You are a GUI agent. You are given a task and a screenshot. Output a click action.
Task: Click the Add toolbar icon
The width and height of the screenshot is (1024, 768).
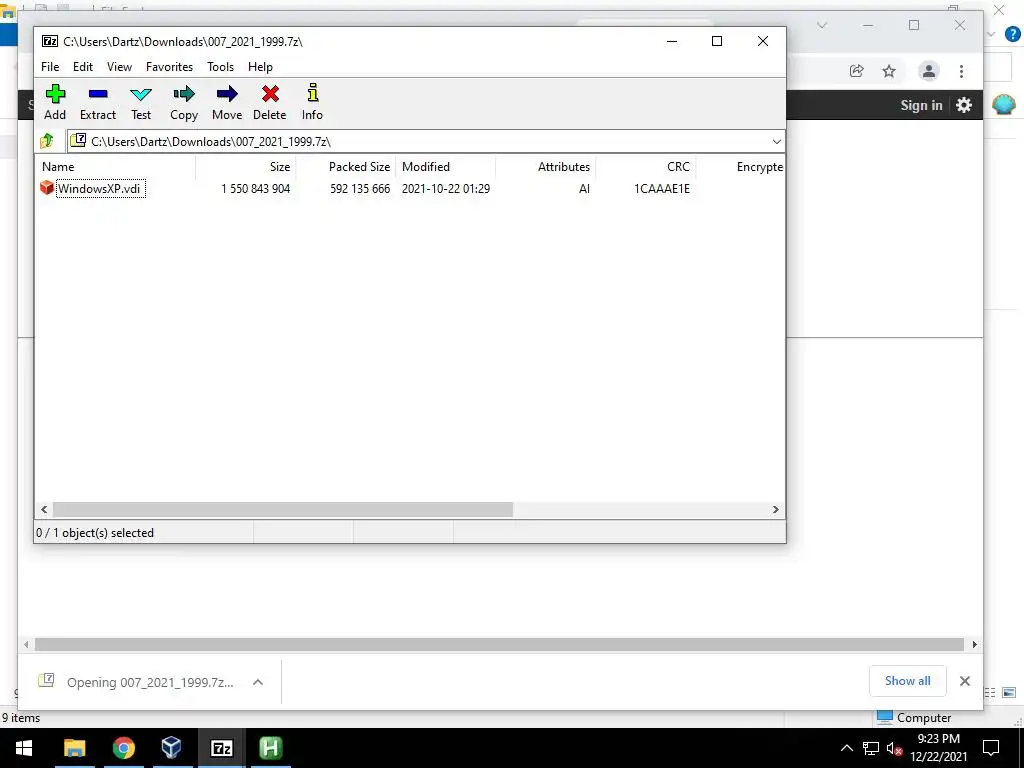[55, 95]
